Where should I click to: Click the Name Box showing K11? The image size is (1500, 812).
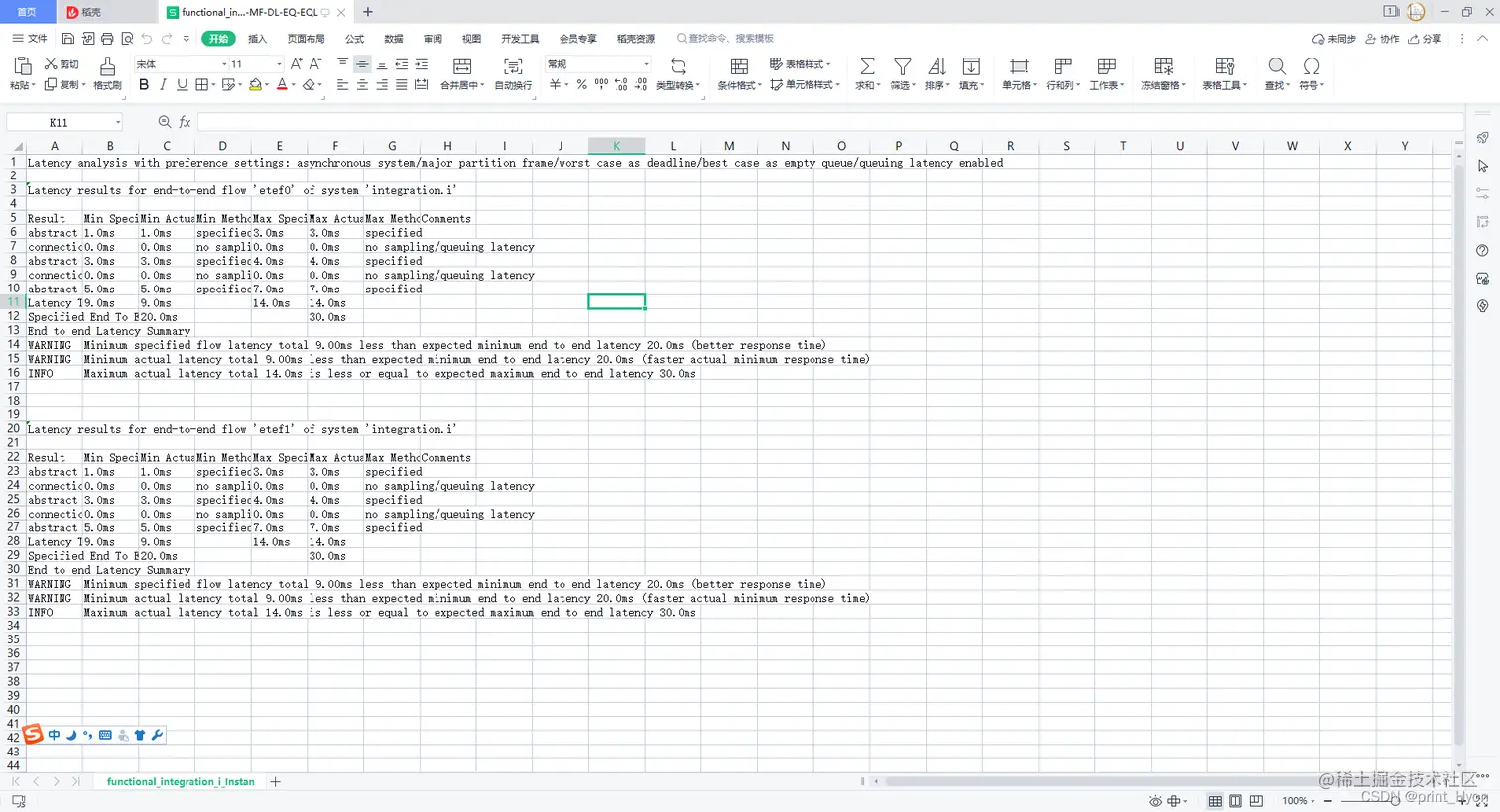(64, 122)
